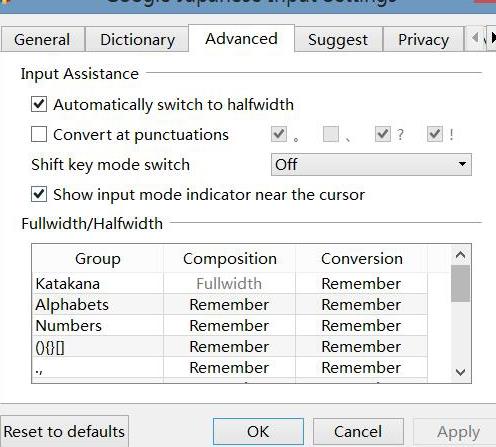The width and height of the screenshot is (496, 447).
Task: Change Numbers Conversion setting
Action: click(361, 326)
